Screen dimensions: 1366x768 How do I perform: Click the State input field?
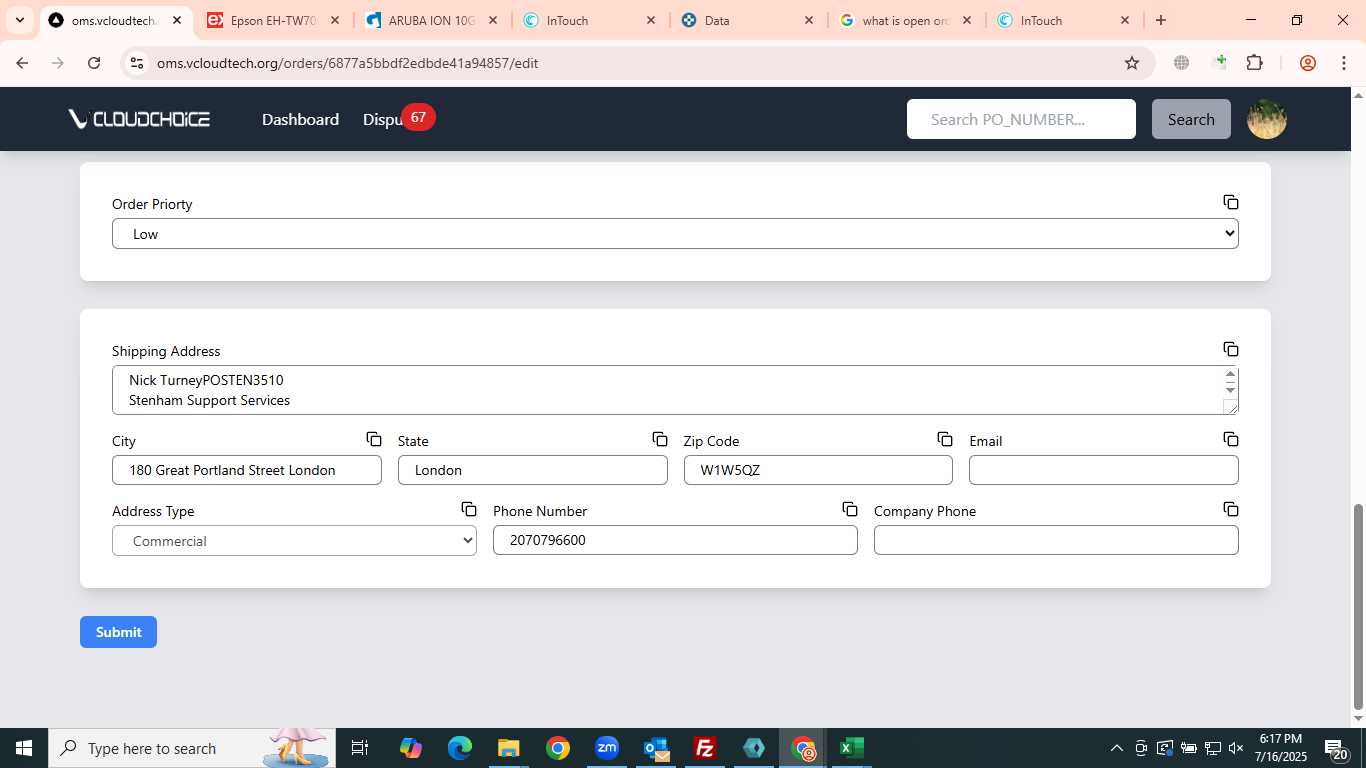(x=532, y=470)
